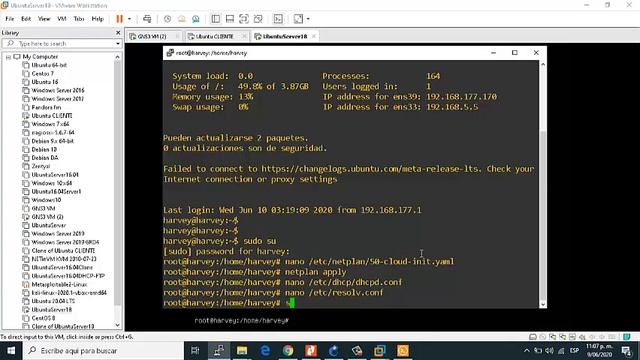This screenshot has width=640, height=360.
Task: Open the Help menu
Action: [x=98, y=19]
